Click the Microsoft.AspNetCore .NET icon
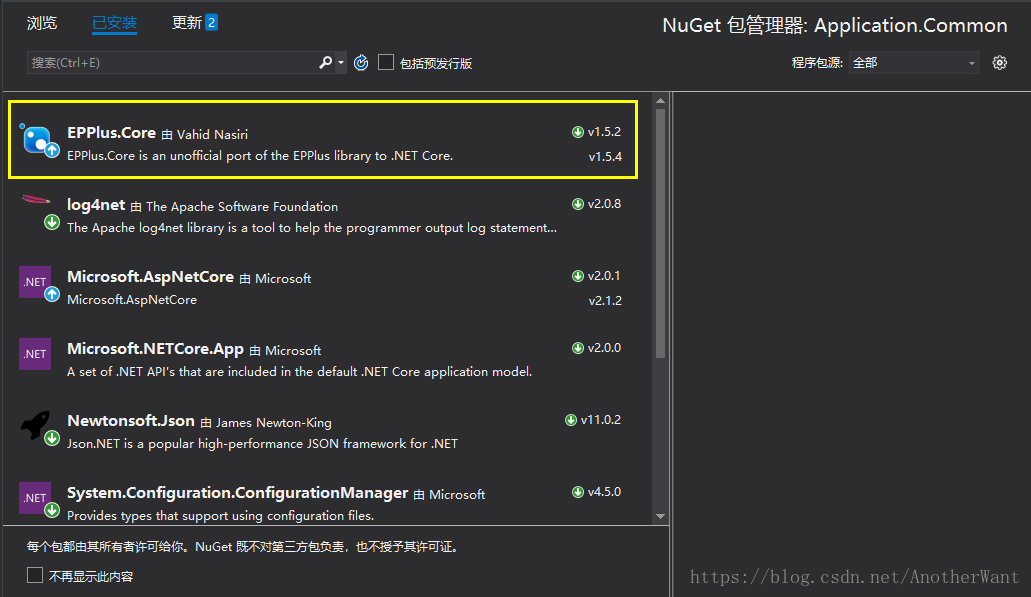 (x=39, y=285)
